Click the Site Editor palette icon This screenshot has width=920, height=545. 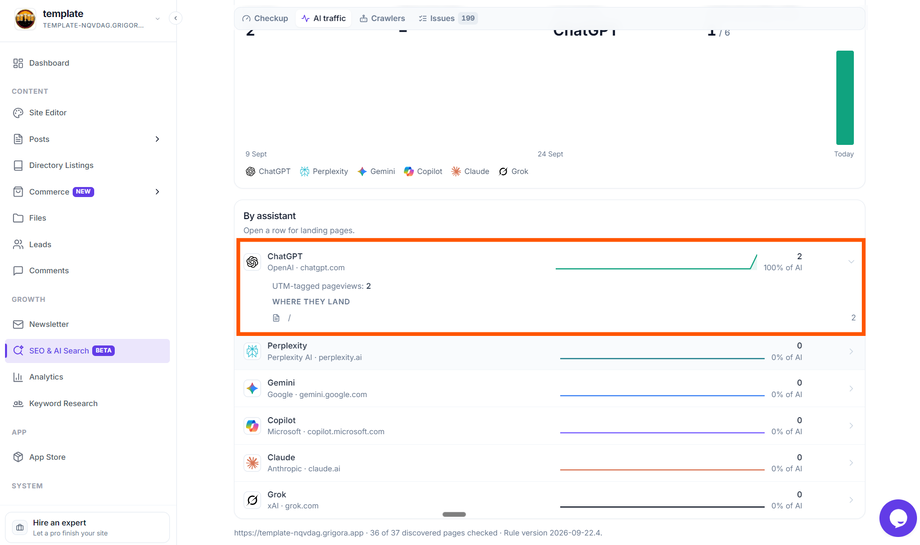(18, 113)
